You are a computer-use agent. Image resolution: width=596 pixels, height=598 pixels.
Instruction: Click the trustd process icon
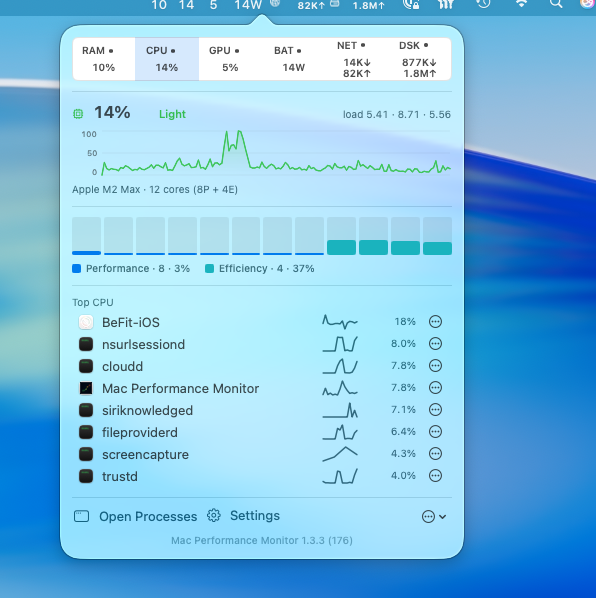pyautogui.click(x=86, y=476)
